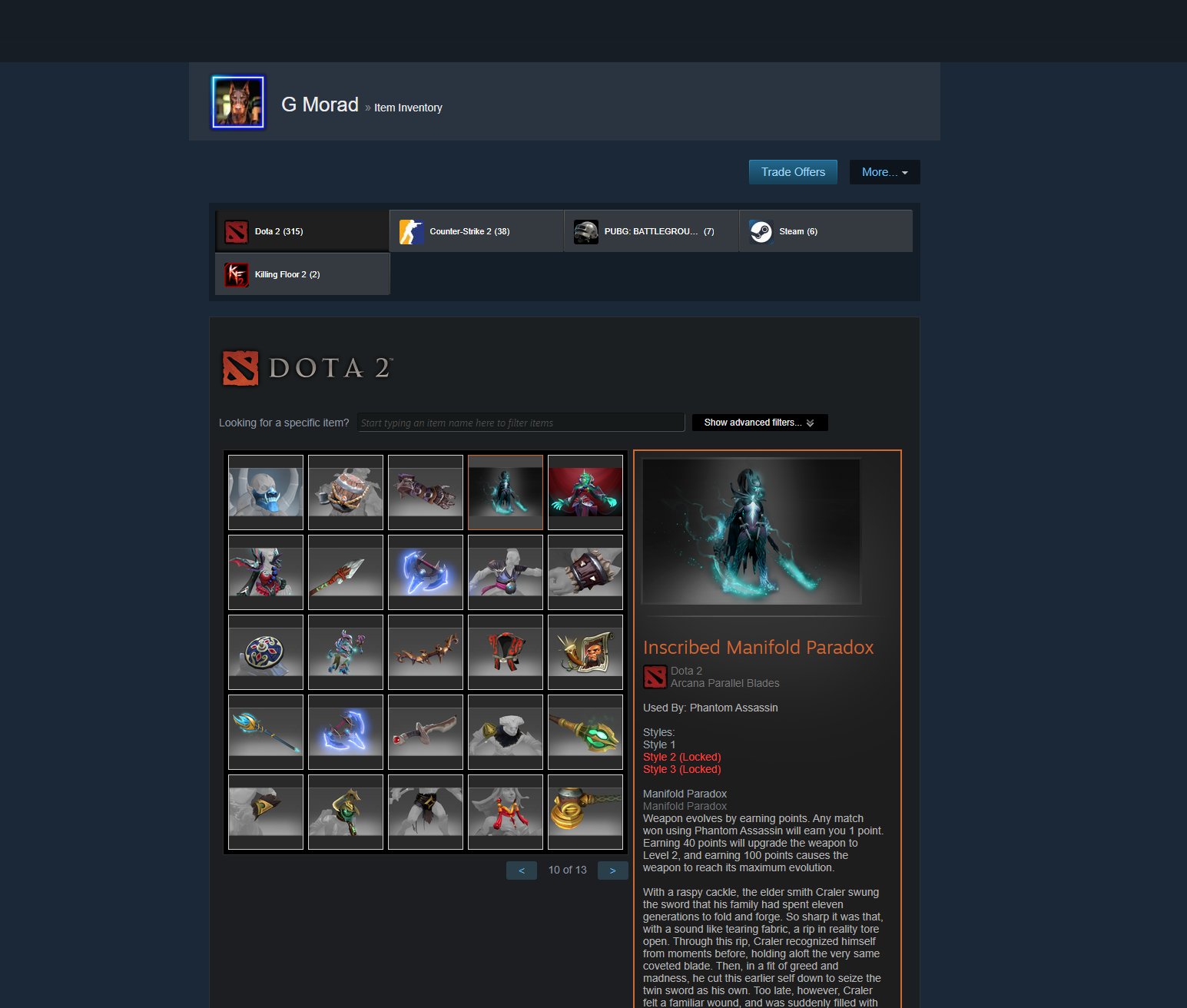Expand Show advanced filters
This screenshot has width=1187, height=1008.
pyautogui.click(x=760, y=423)
